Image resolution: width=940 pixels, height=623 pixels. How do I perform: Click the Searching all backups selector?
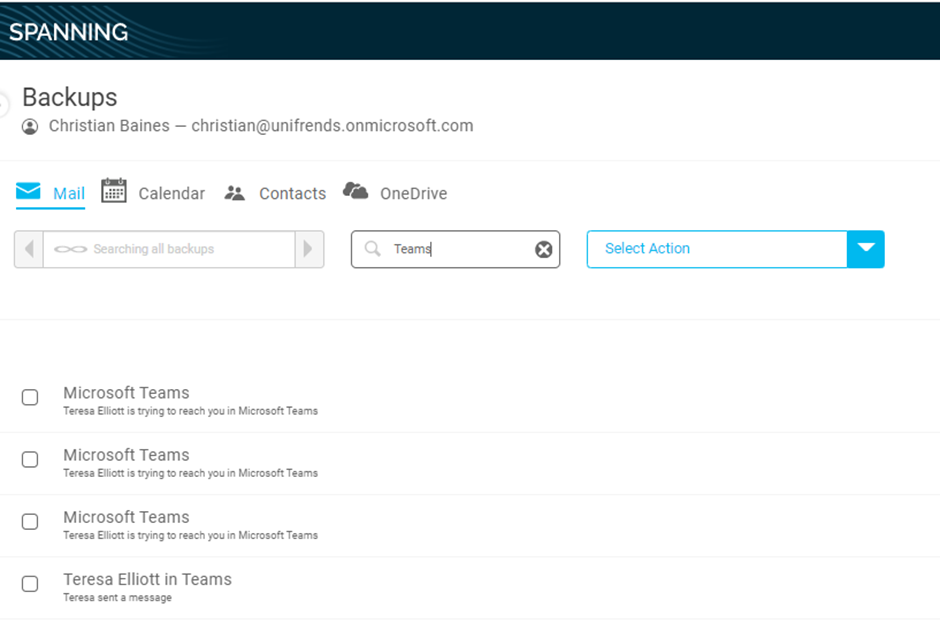click(x=169, y=249)
